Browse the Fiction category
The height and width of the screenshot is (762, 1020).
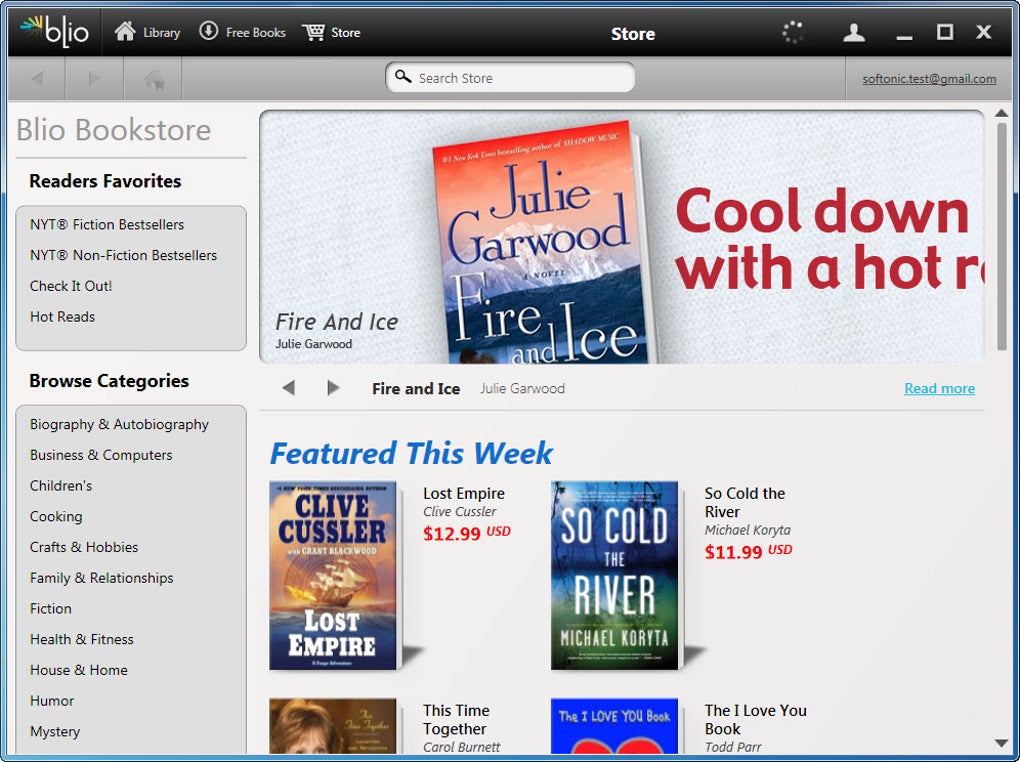click(x=51, y=608)
